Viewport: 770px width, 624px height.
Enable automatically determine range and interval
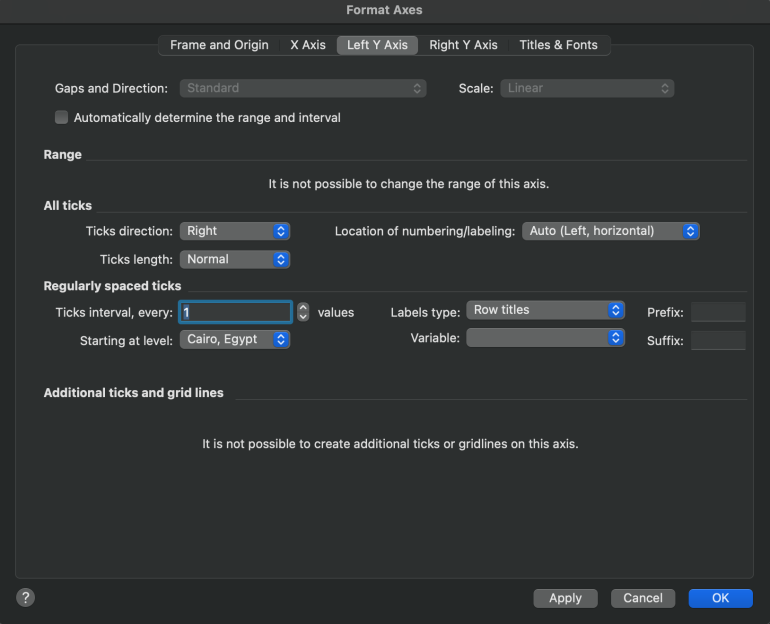(62, 118)
